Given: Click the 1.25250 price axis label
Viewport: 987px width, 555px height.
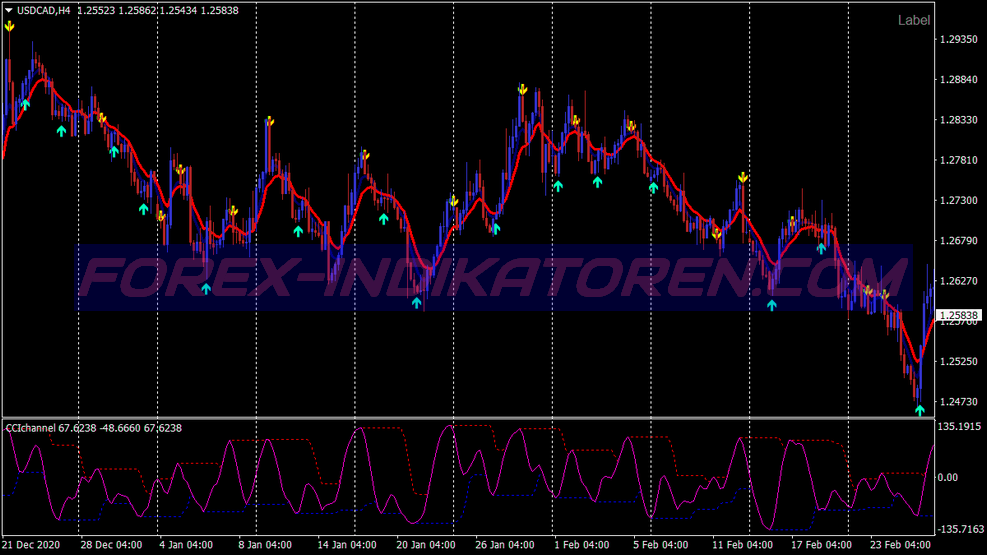Looking at the screenshot, I should point(958,362).
